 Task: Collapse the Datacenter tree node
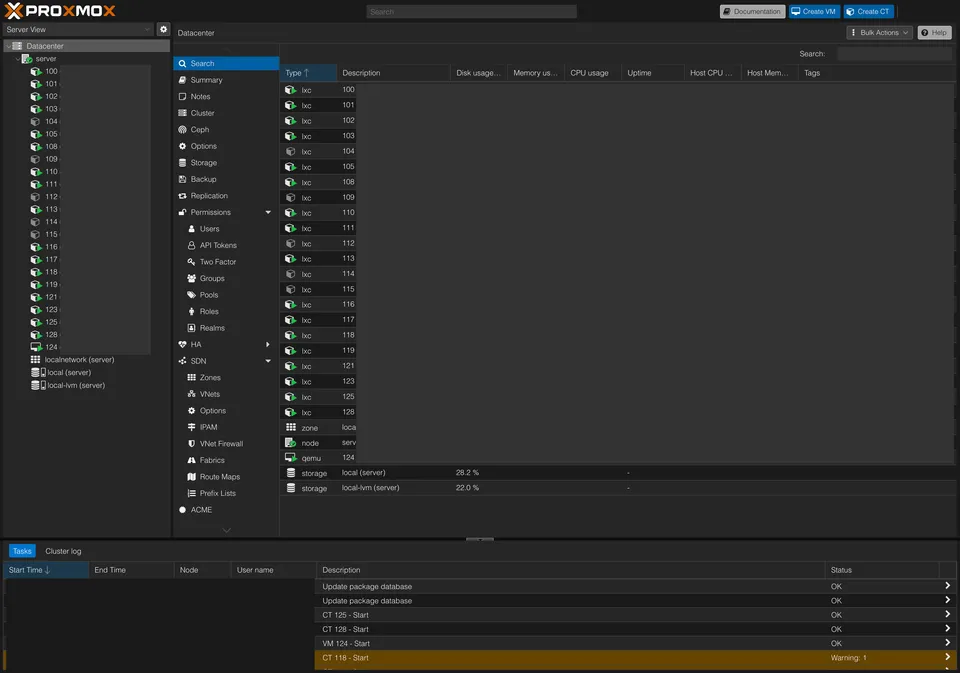(x=9, y=46)
